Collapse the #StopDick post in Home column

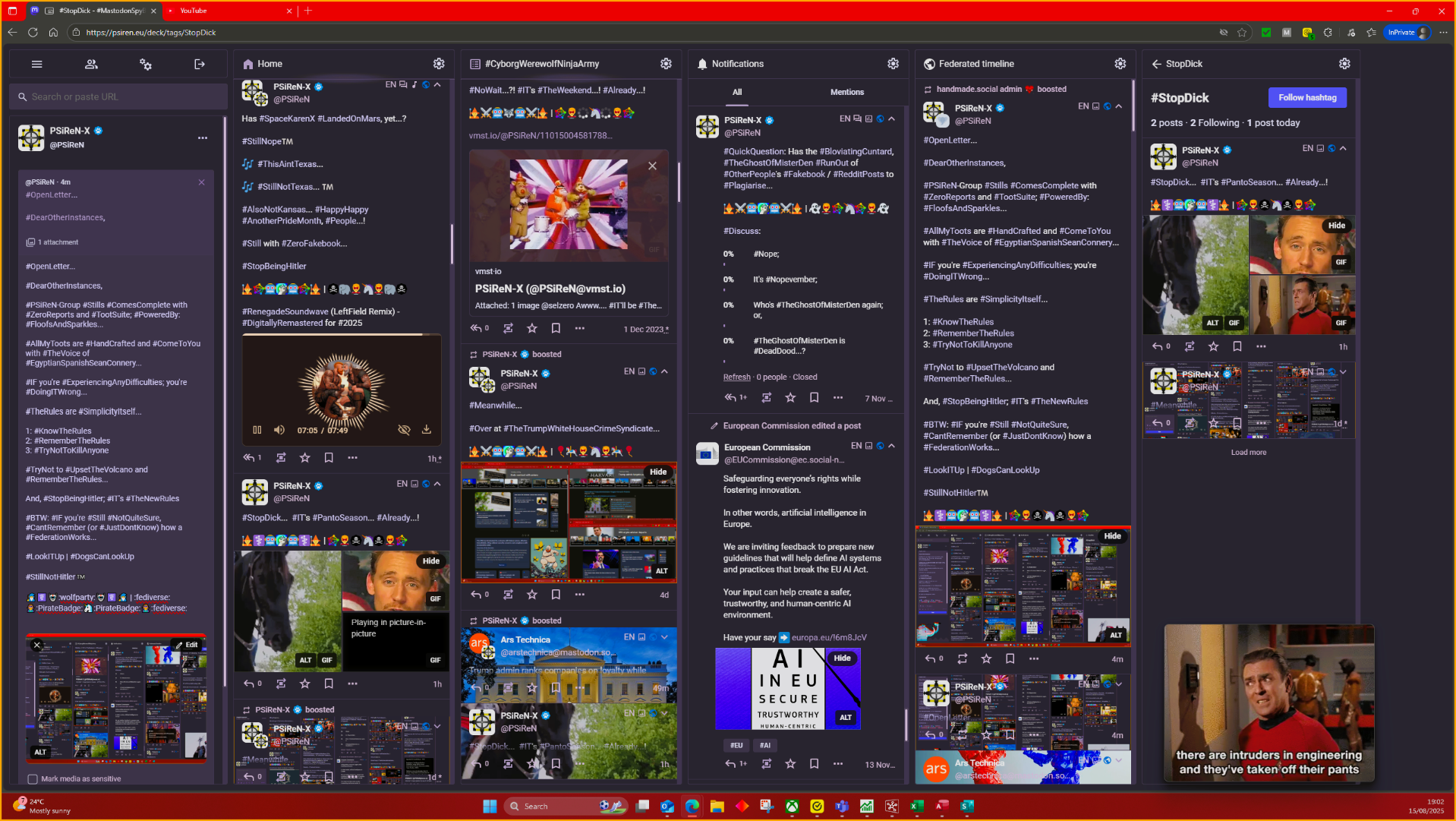[437, 484]
